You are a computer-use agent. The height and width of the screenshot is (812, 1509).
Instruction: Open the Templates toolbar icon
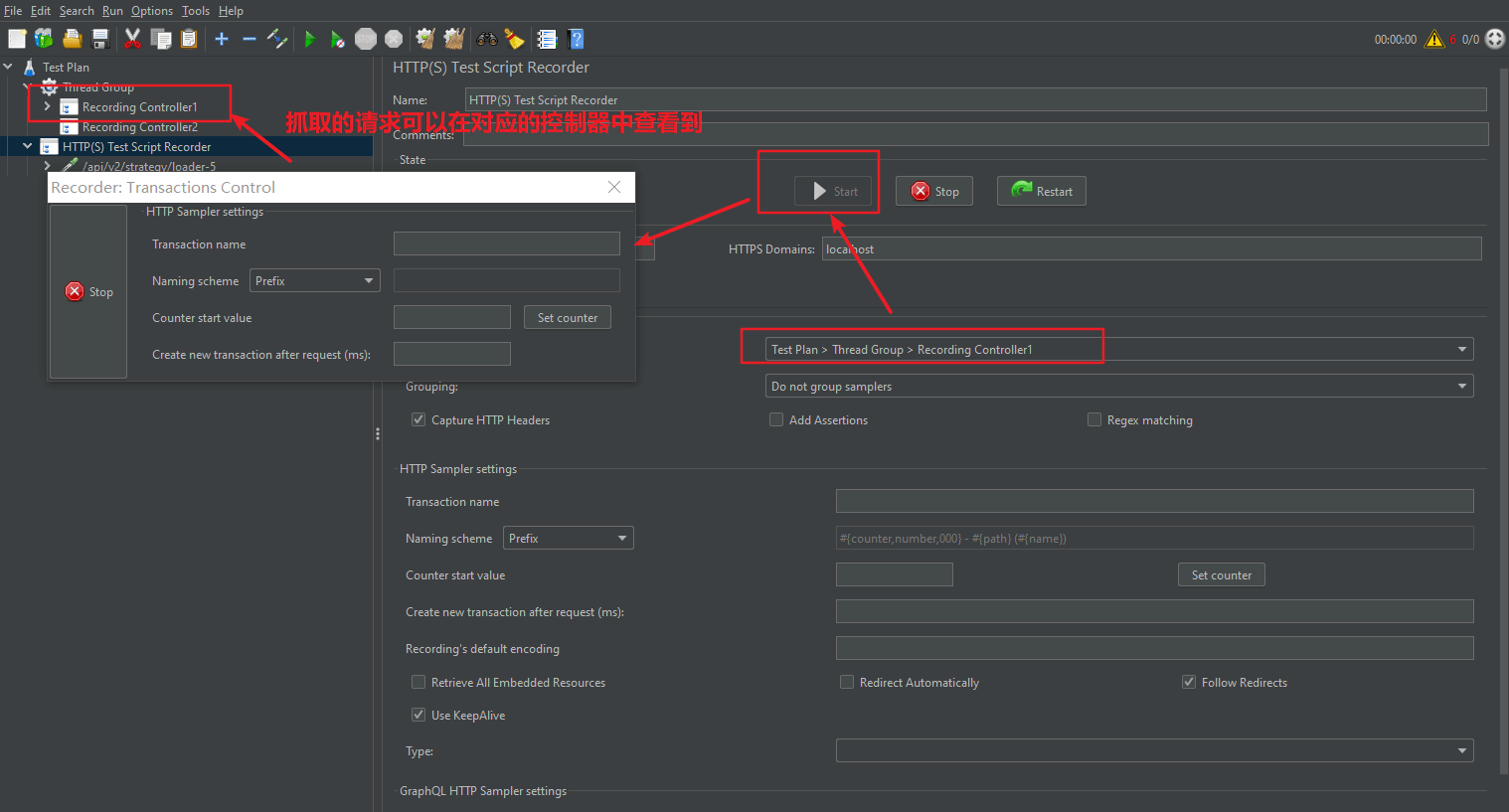(44, 39)
